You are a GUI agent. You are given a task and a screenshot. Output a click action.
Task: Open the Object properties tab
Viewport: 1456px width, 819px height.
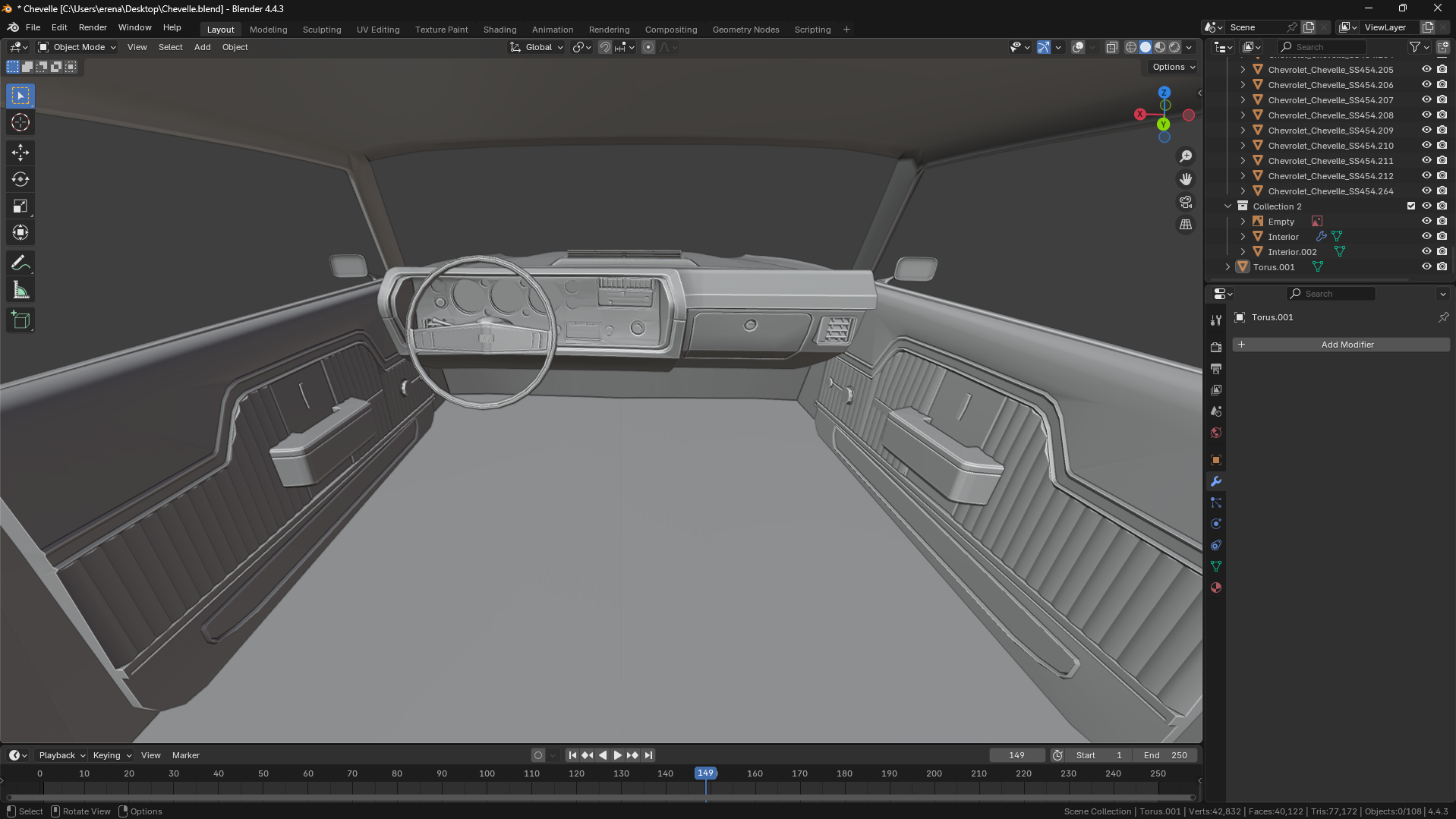1216,460
